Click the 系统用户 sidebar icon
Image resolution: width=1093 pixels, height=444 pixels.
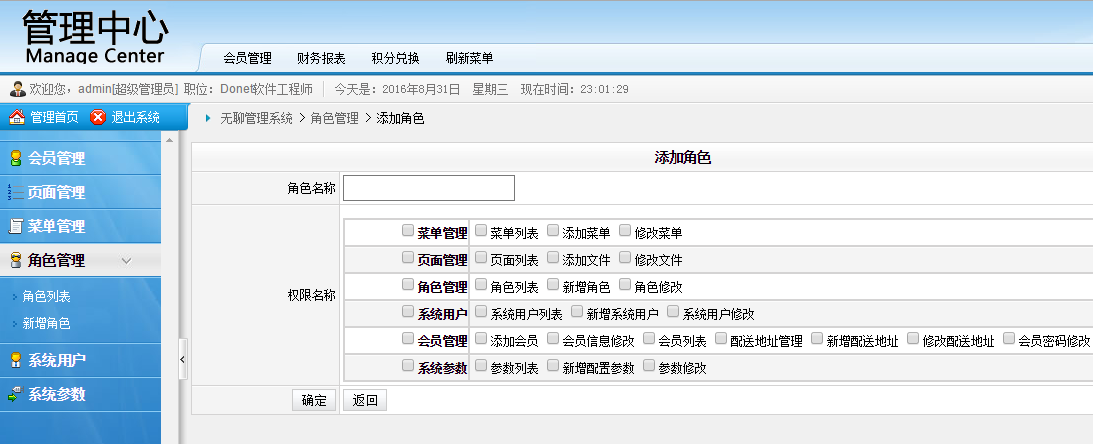15,360
